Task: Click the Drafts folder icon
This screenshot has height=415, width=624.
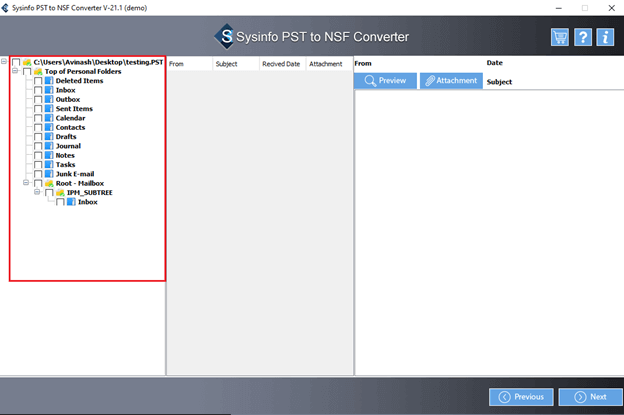Action: coord(49,136)
